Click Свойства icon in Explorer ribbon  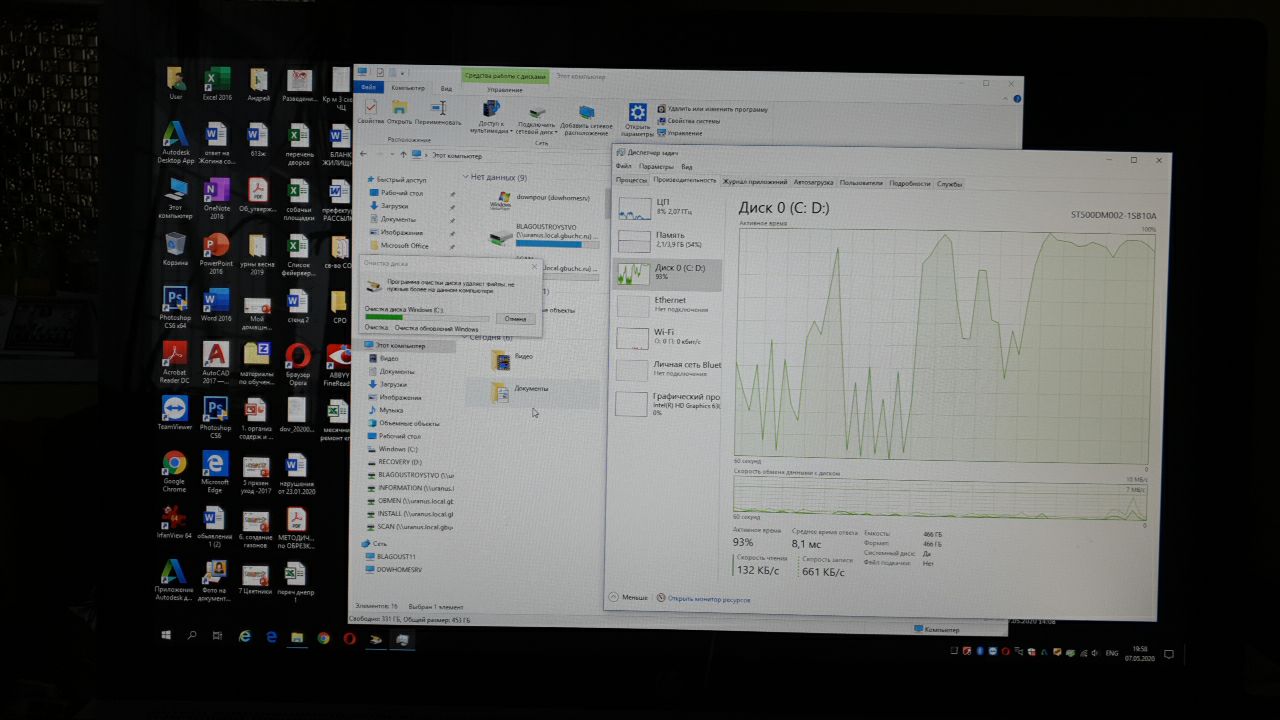tap(371, 111)
